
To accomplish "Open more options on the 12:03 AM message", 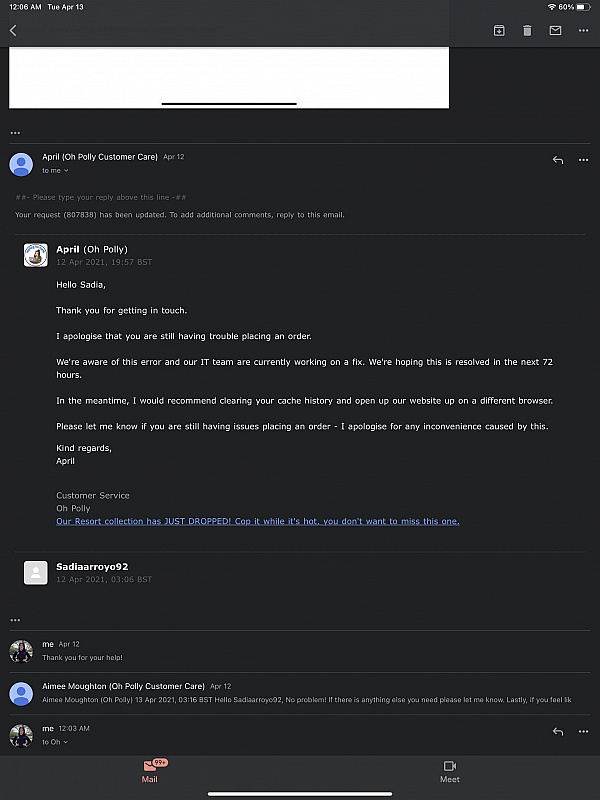I will (583, 732).
